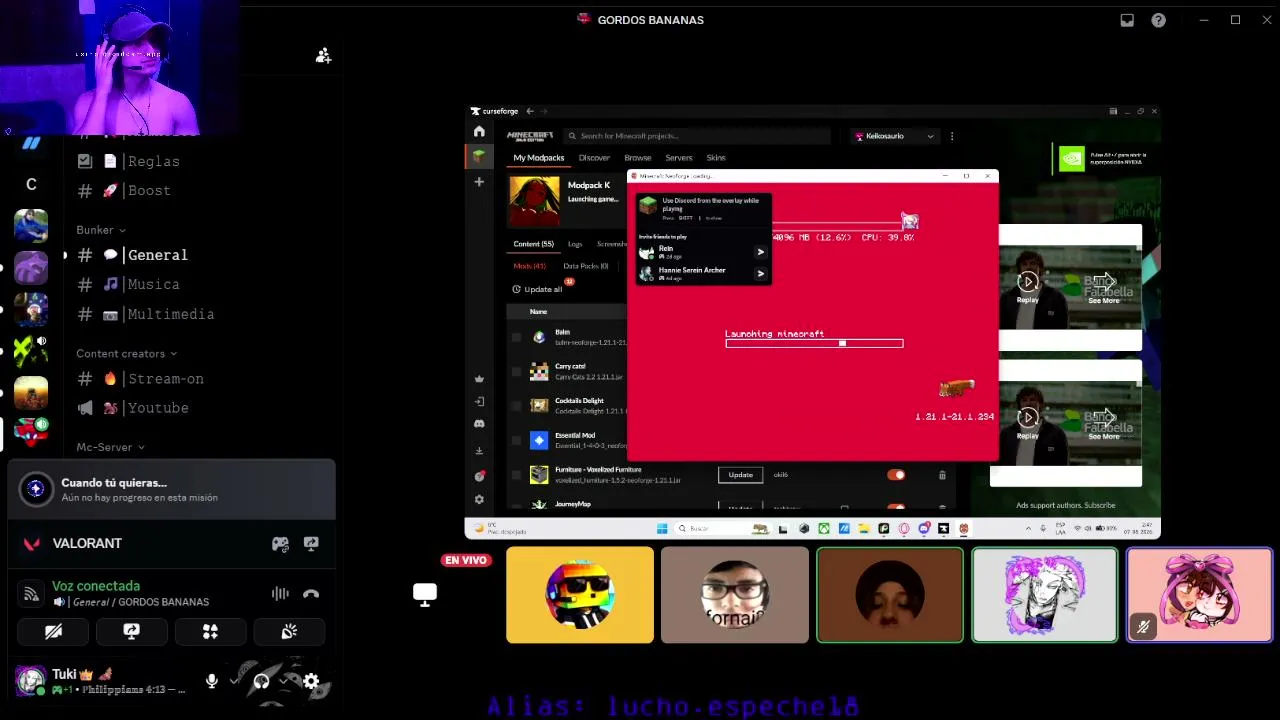Select the rainbow-helmet participant tile
This screenshot has height=720, width=1280.
pyautogui.click(x=580, y=595)
